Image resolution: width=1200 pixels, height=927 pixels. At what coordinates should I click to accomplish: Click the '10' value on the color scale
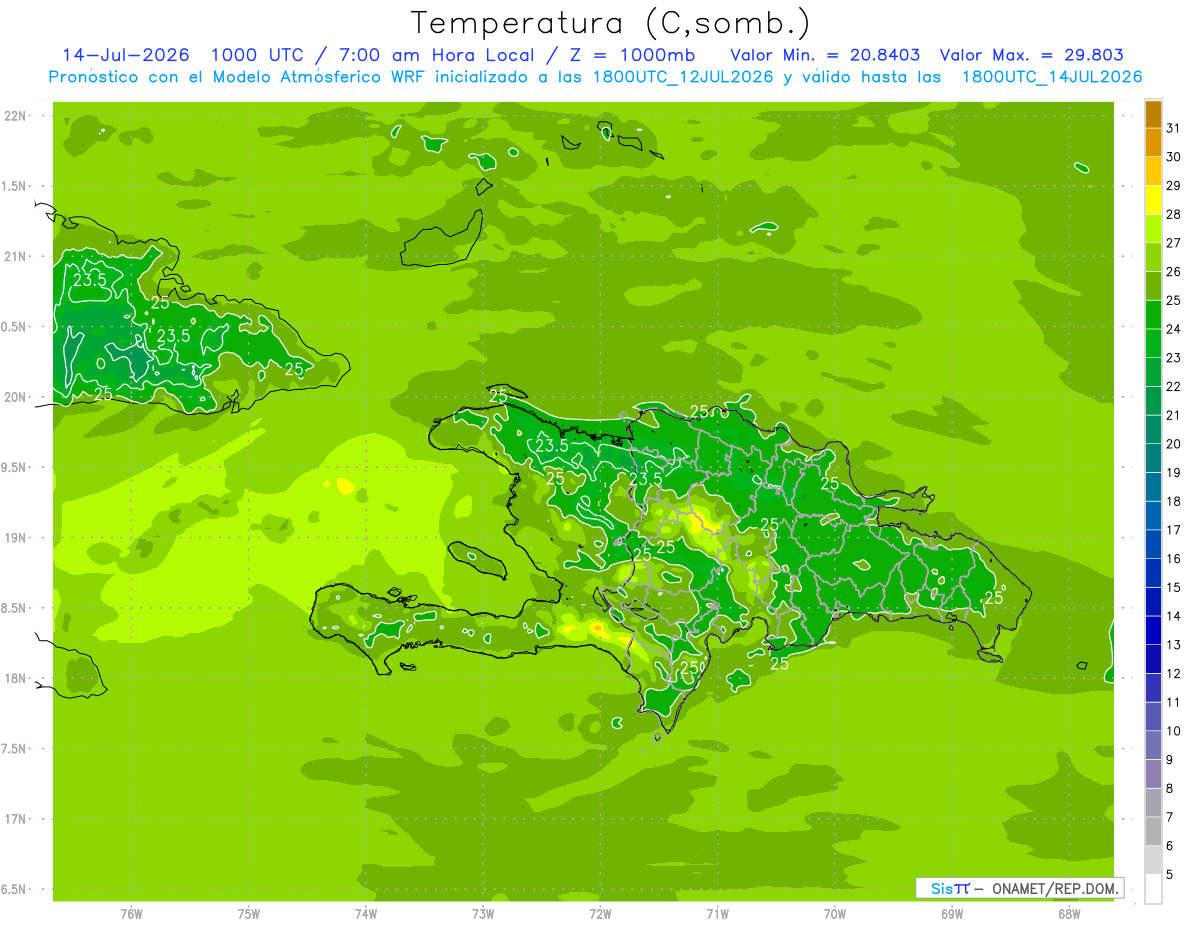(1173, 731)
